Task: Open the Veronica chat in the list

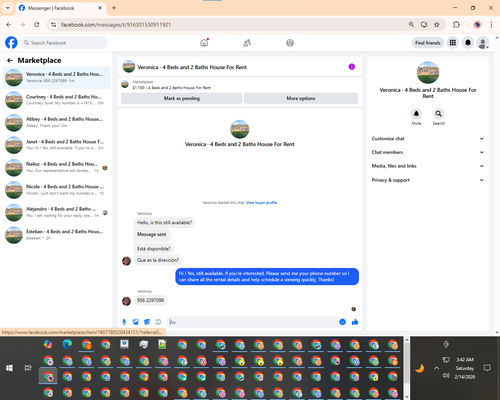Action: click(x=56, y=77)
